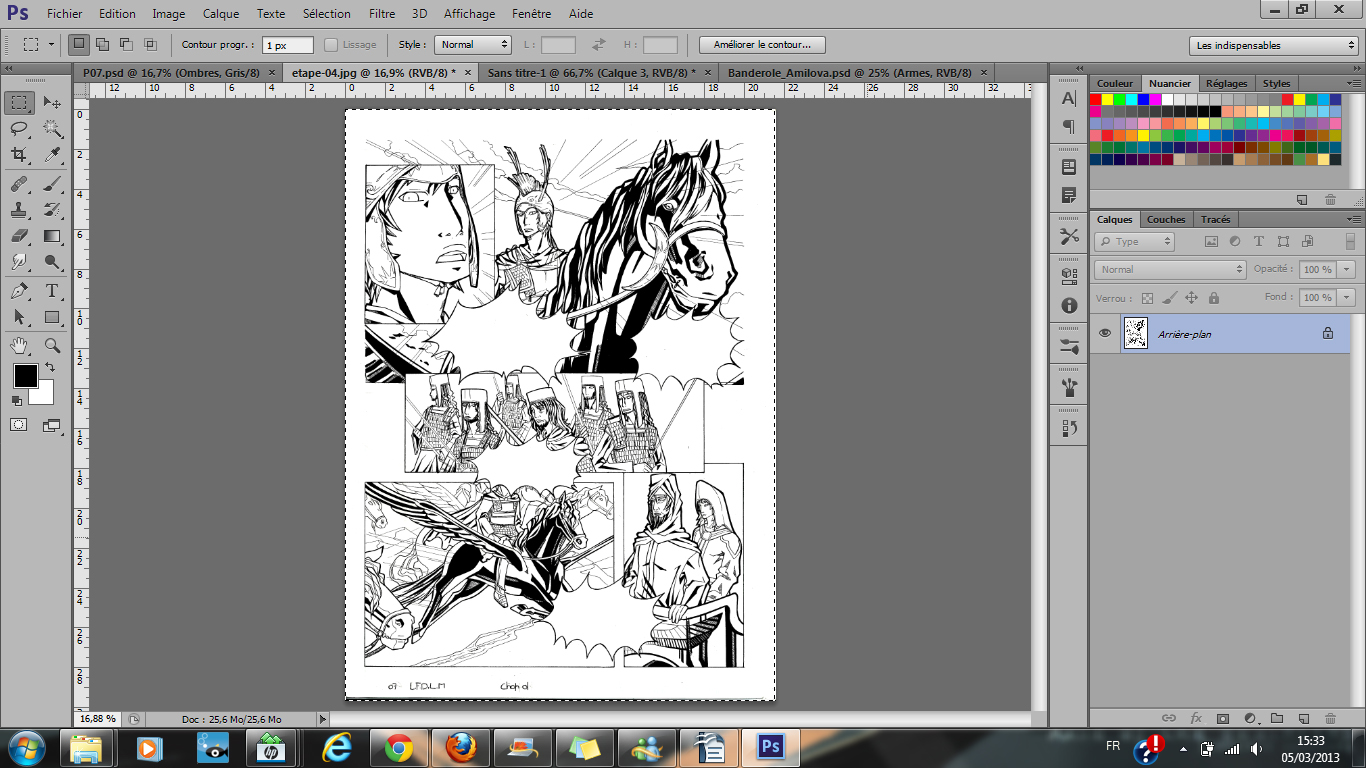Image resolution: width=1366 pixels, height=768 pixels.
Task: Swap foreground and background colors
Action: 50,368
